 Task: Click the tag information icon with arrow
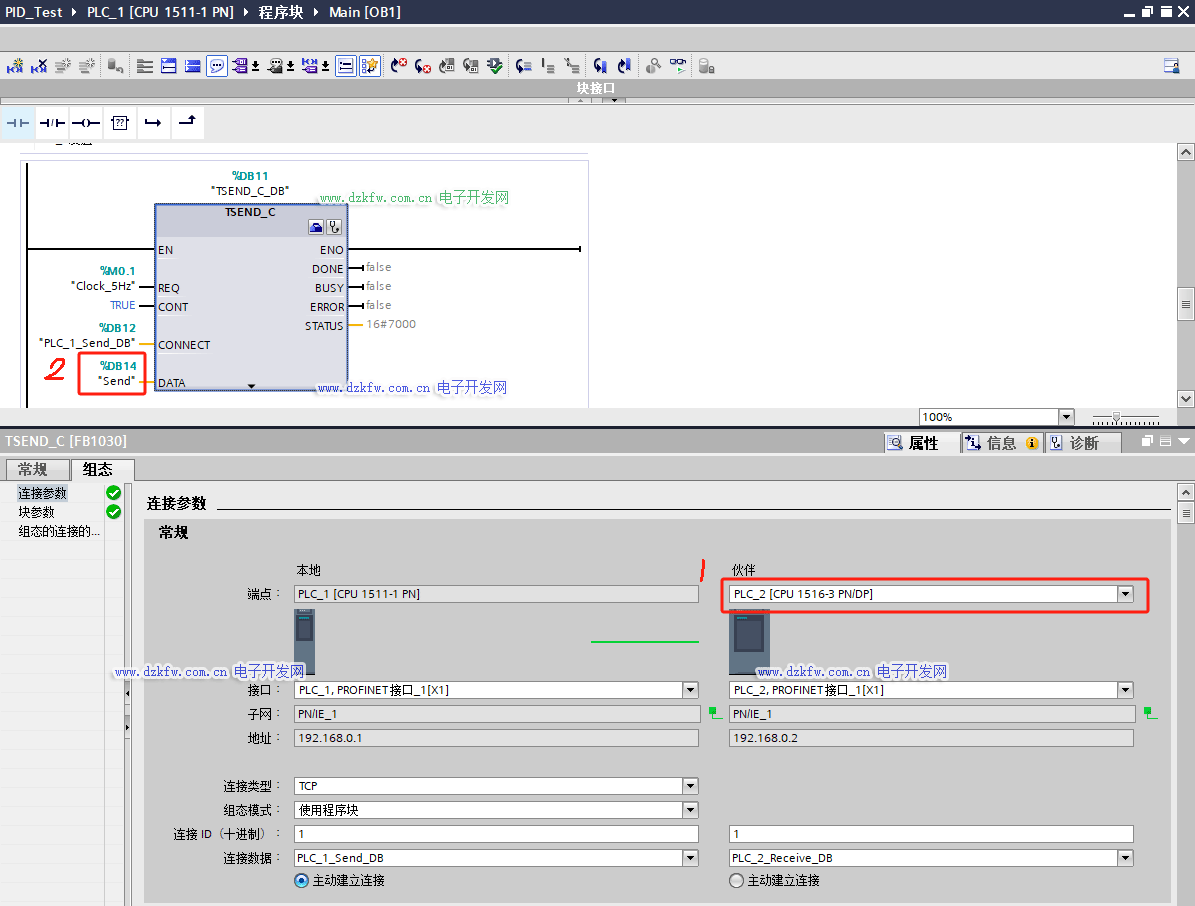[x=279, y=66]
